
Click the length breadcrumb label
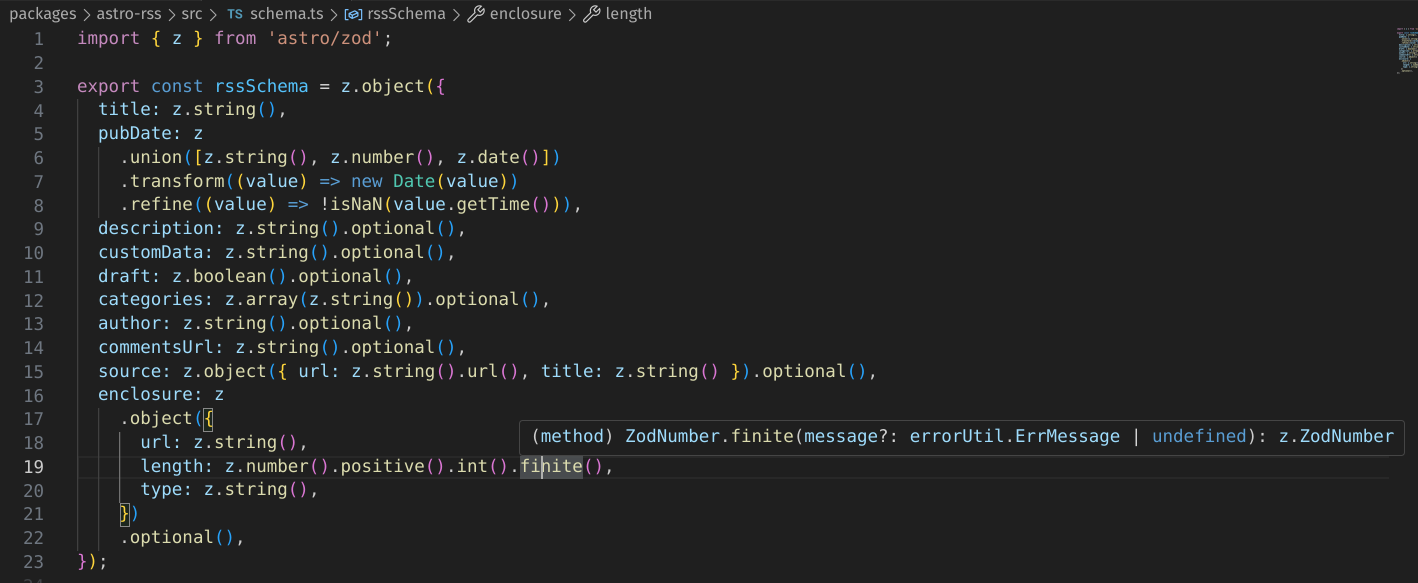point(628,13)
